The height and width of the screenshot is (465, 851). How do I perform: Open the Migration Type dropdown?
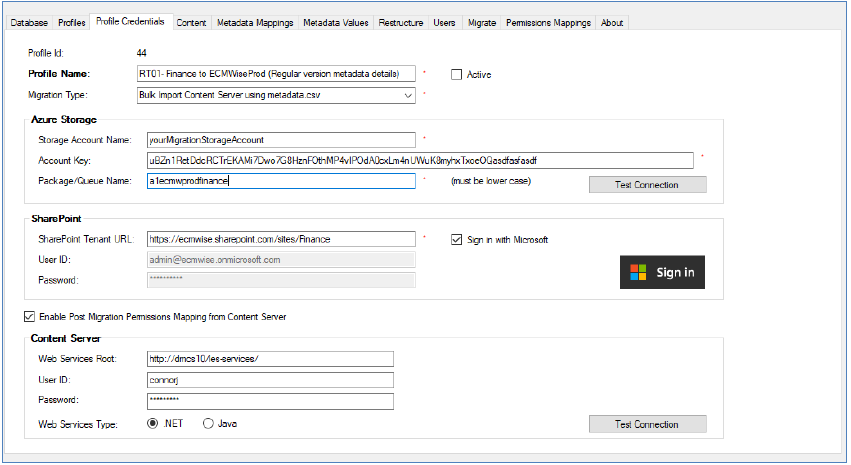click(x=407, y=96)
